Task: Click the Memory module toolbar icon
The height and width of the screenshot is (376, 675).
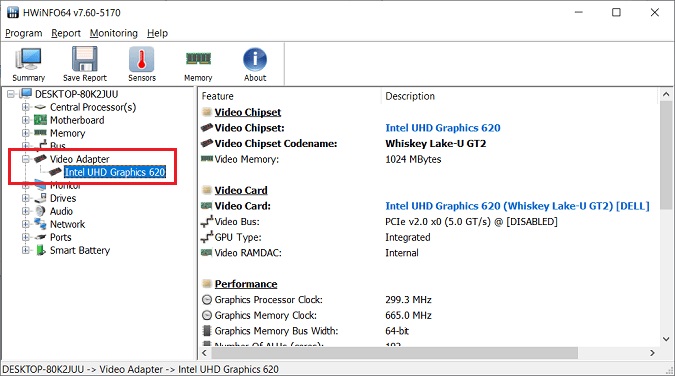Action: (198, 58)
